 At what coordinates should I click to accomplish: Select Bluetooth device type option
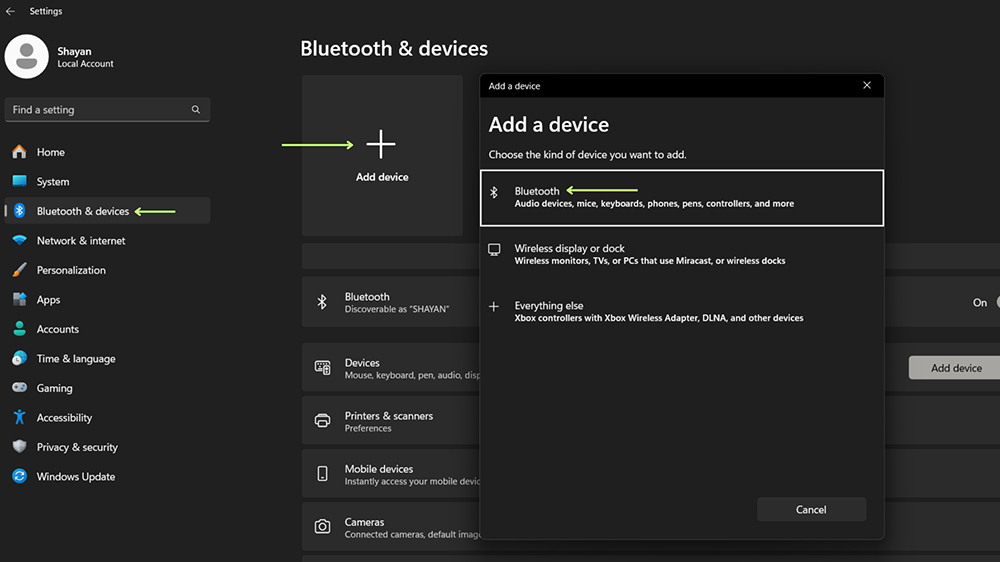(x=681, y=197)
